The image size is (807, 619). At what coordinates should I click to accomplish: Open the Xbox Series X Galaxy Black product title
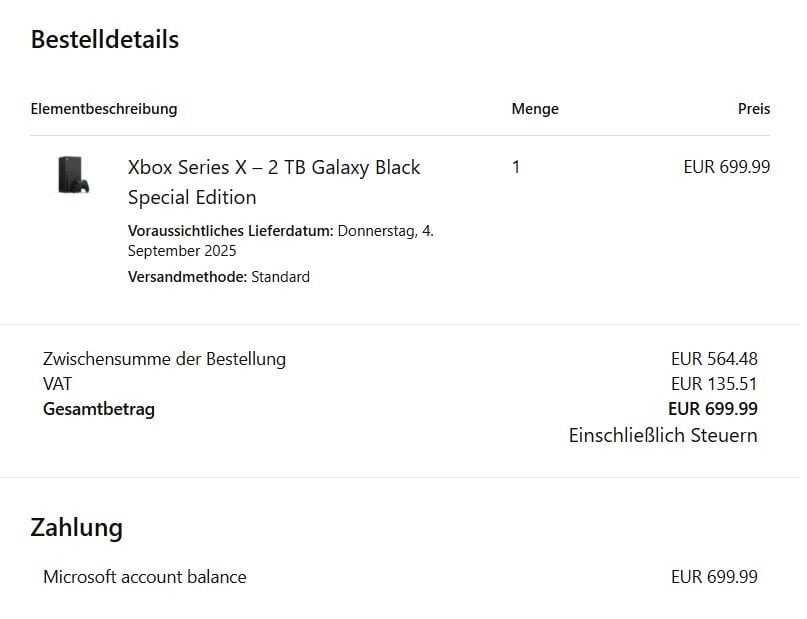click(274, 182)
